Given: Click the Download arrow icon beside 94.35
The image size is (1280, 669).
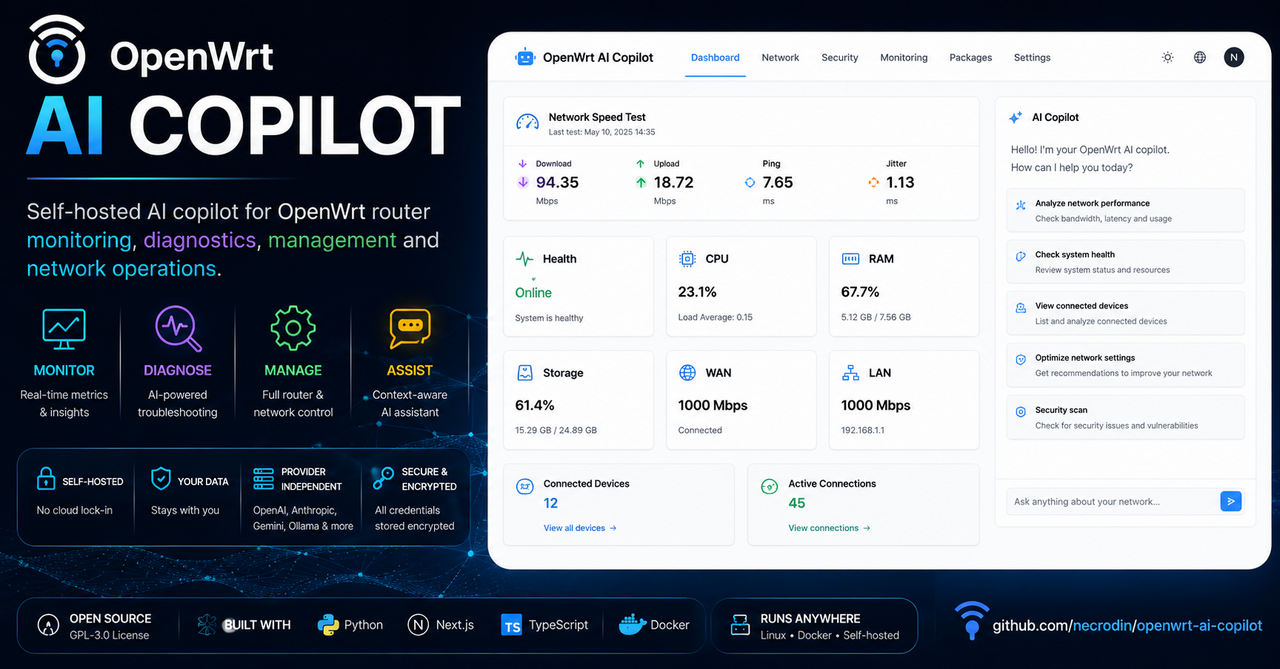Looking at the screenshot, I should click(x=522, y=182).
